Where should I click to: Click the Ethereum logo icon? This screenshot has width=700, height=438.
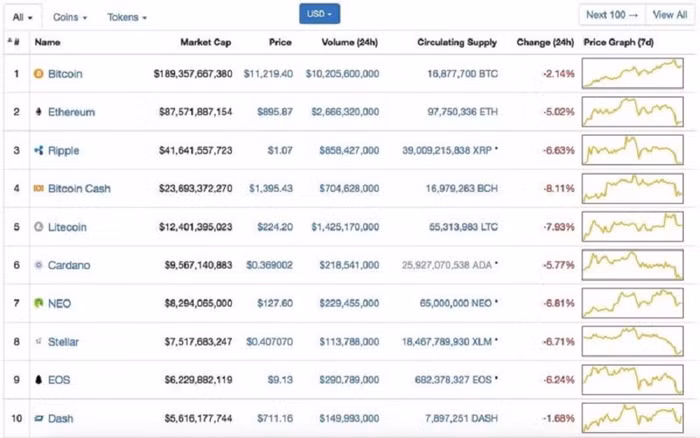pos(39,112)
